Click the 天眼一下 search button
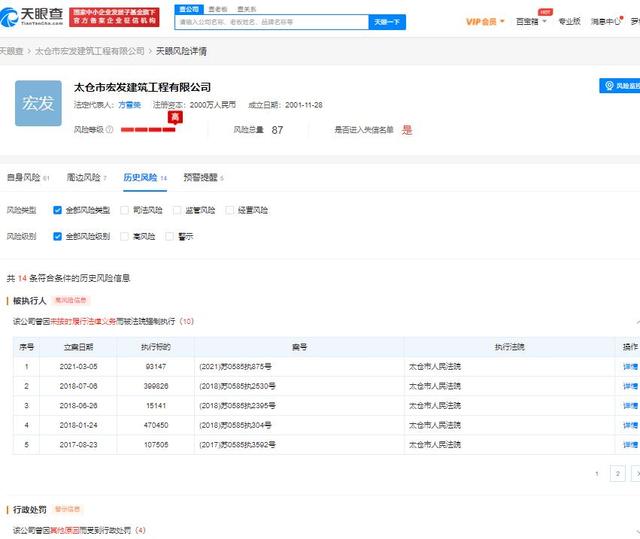 coord(387,22)
